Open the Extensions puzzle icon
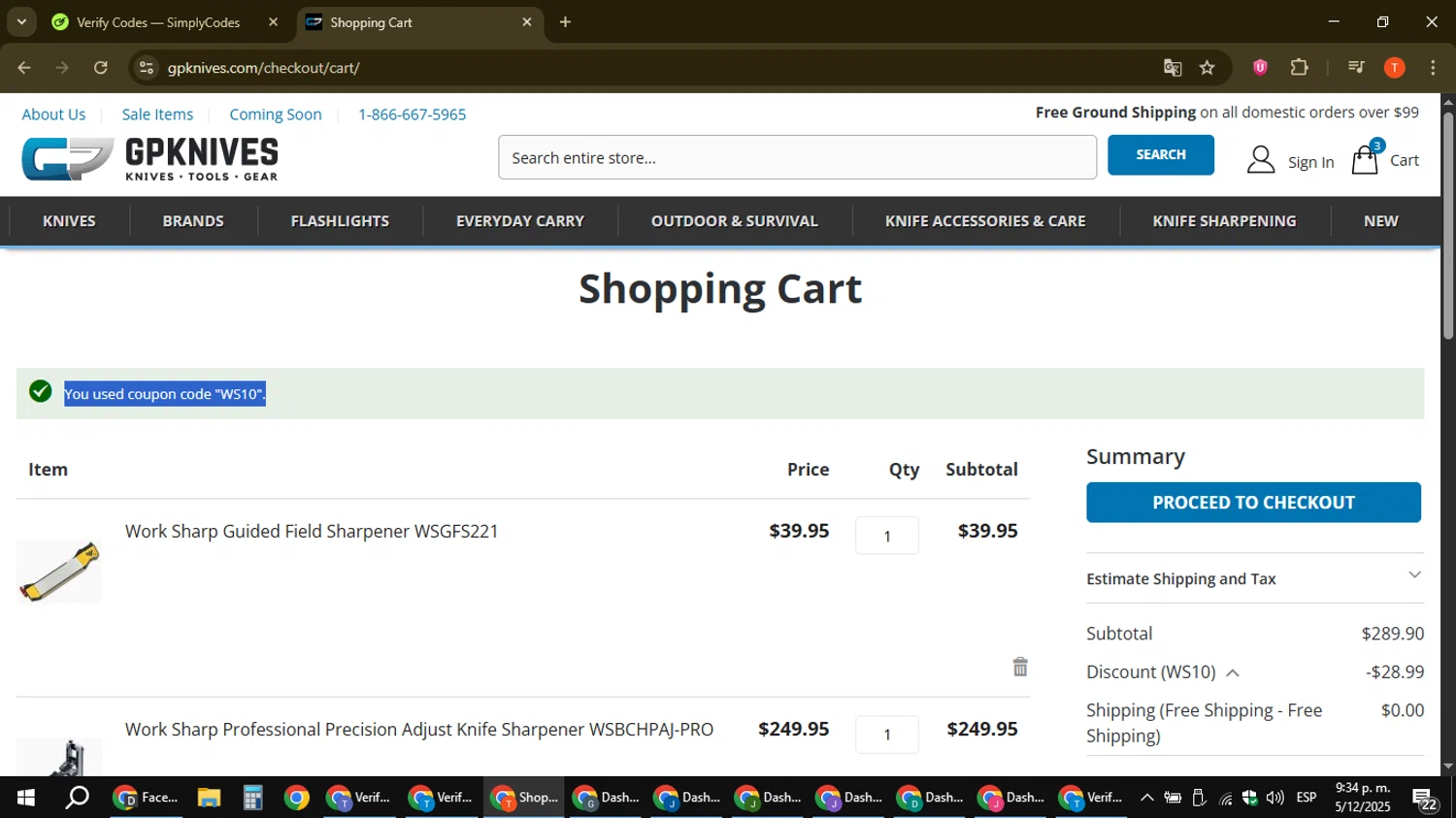 coord(1300,67)
